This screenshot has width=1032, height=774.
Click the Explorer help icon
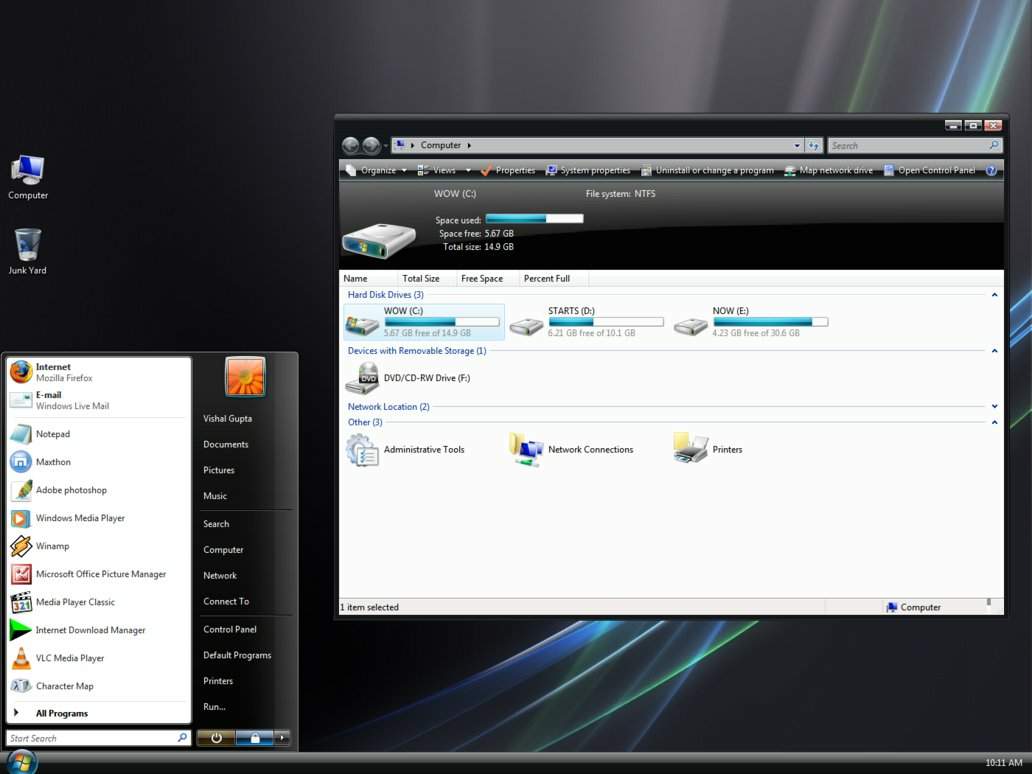pyautogui.click(x=991, y=170)
